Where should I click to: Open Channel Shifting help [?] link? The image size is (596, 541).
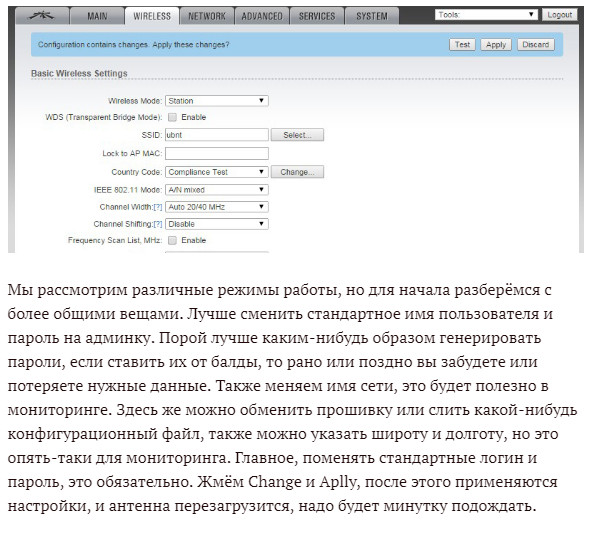point(158,224)
